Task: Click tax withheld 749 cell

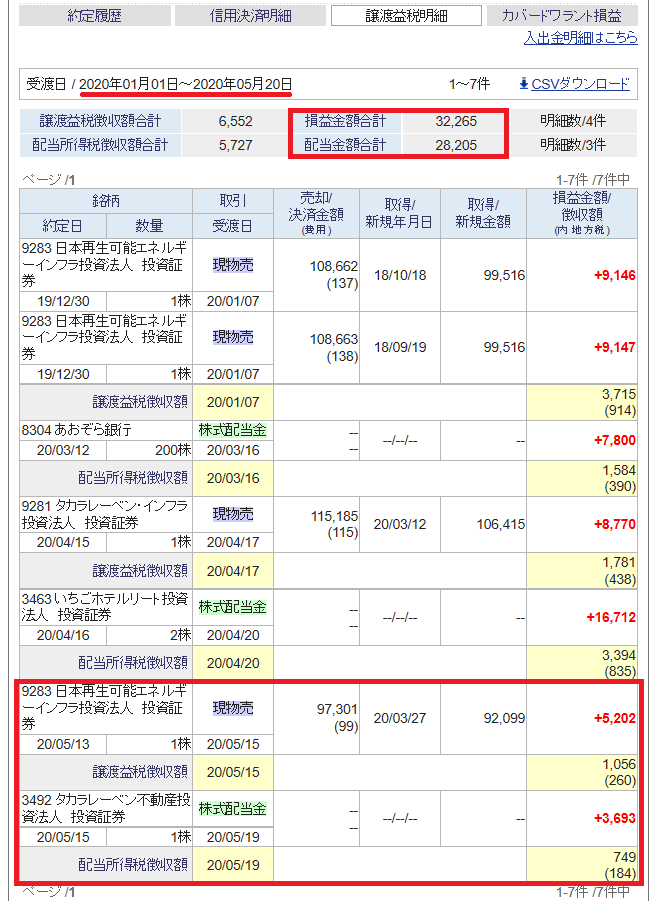Action: tap(582, 865)
